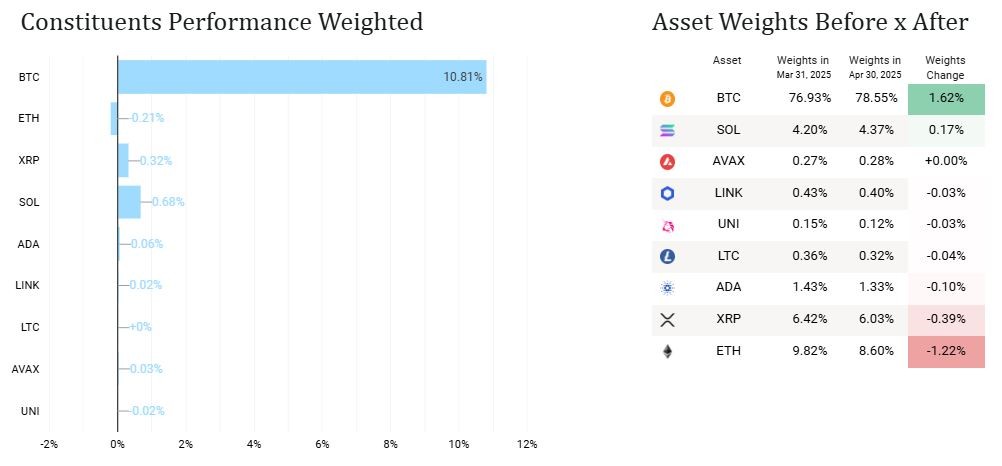Click the SOL bar in the chart
Screen dimensions: 1002x466
click(129, 202)
